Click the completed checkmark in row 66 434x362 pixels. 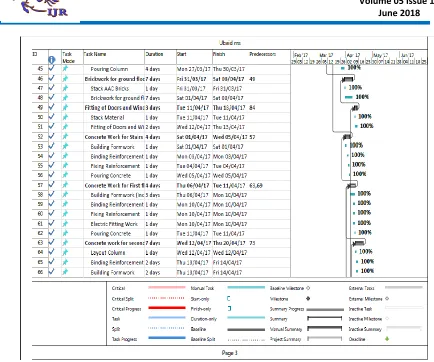pyautogui.click(x=52, y=272)
